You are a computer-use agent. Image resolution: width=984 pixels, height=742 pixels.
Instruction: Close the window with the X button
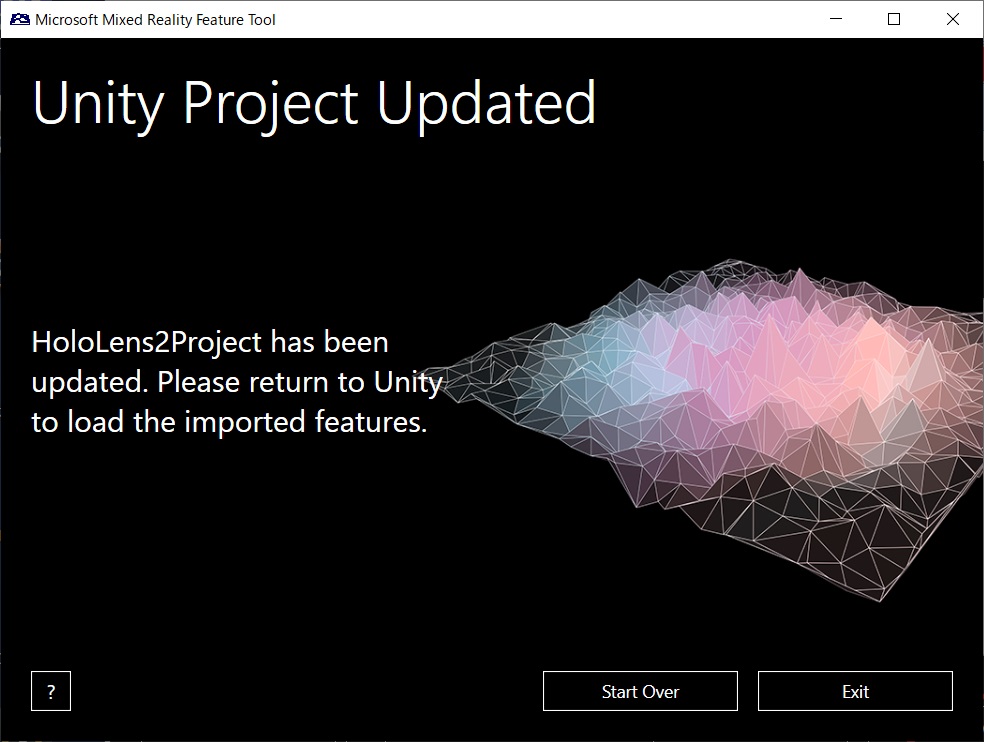click(x=953, y=19)
